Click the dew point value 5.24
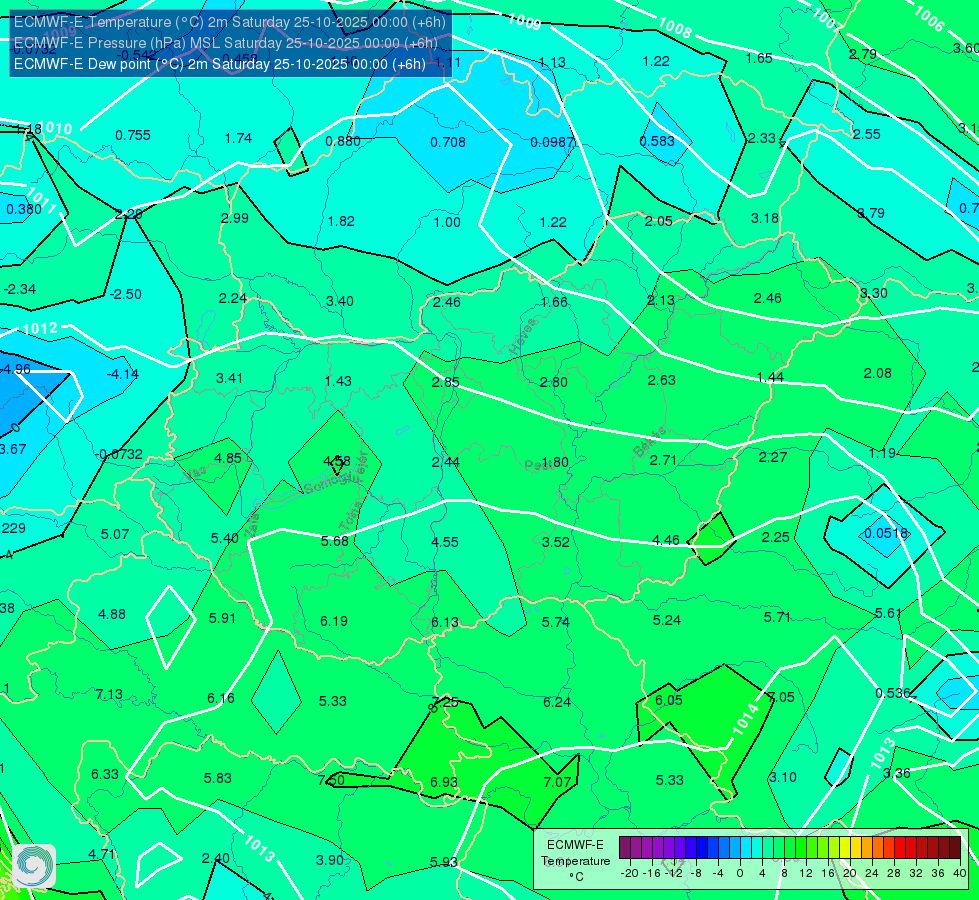Image resolution: width=979 pixels, height=900 pixels. pos(667,620)
